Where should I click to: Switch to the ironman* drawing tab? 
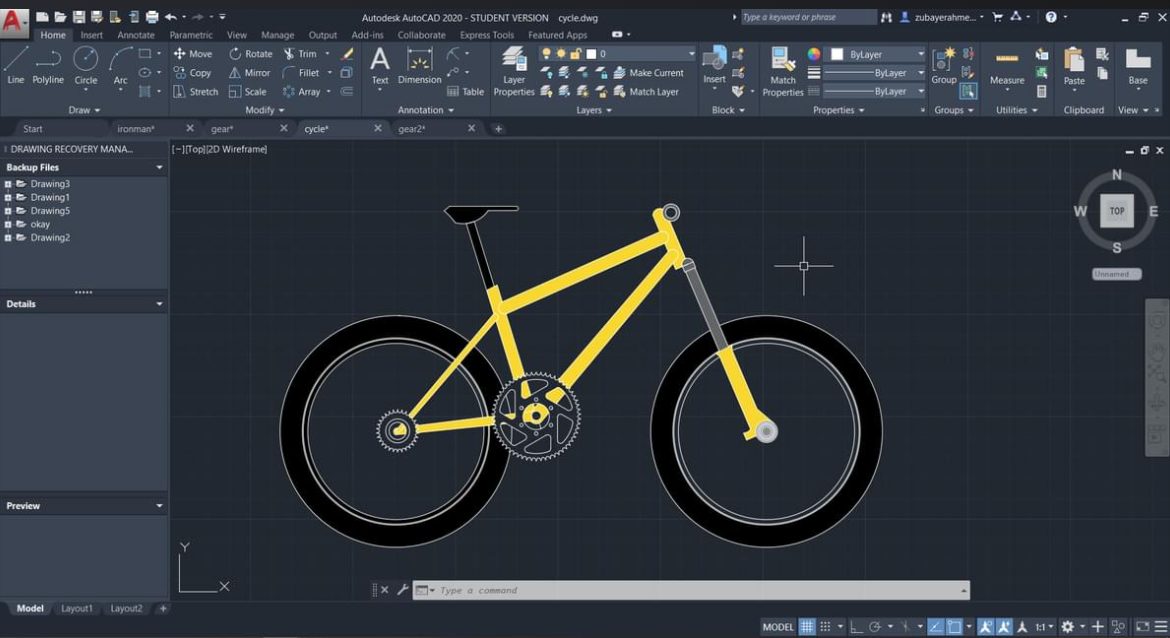[x=136, y=129]
